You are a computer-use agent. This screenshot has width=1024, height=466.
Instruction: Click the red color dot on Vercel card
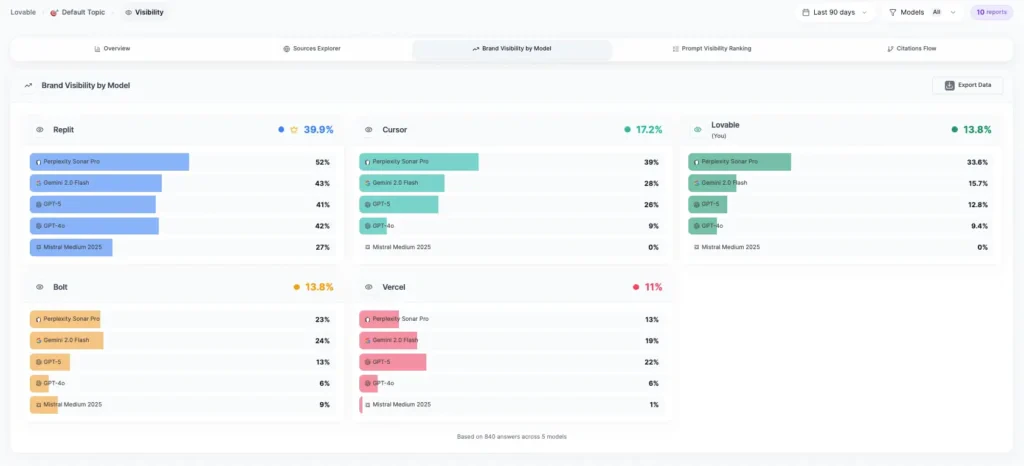636,287
